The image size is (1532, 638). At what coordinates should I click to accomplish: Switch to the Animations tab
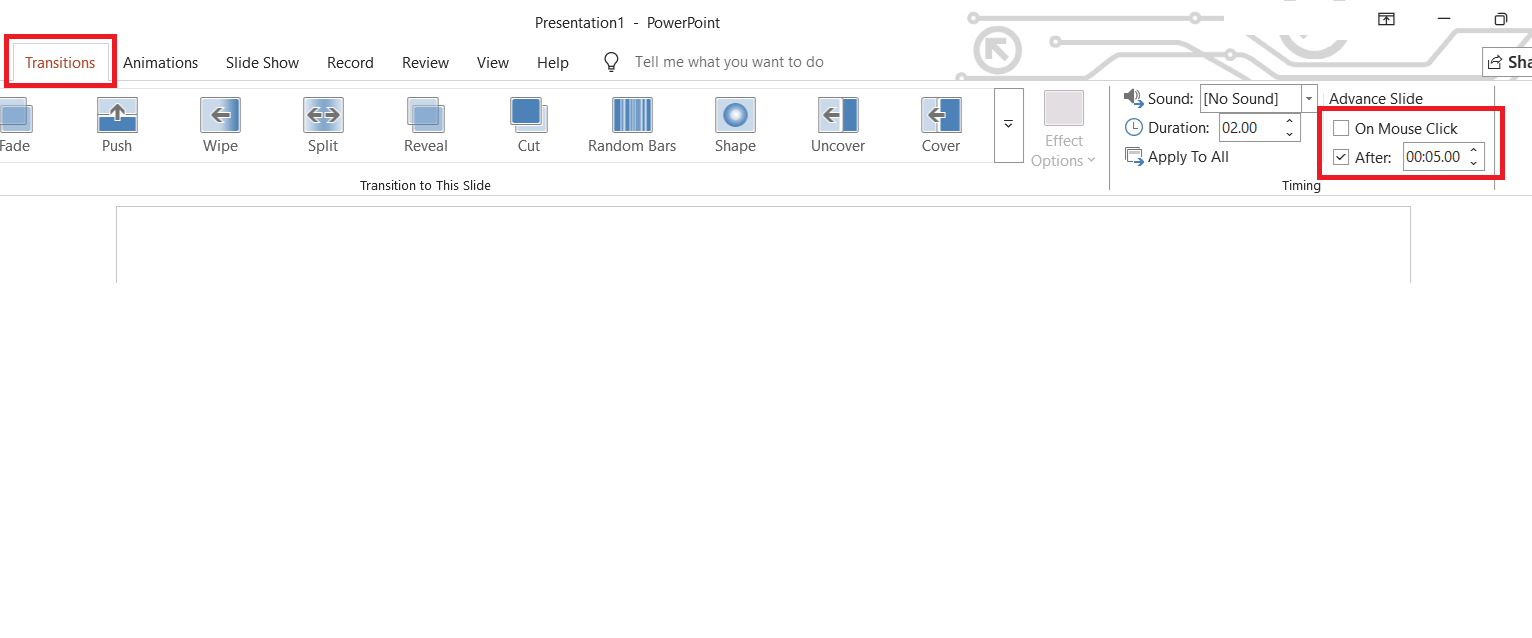pyautogui.click(x=161, y=62)
